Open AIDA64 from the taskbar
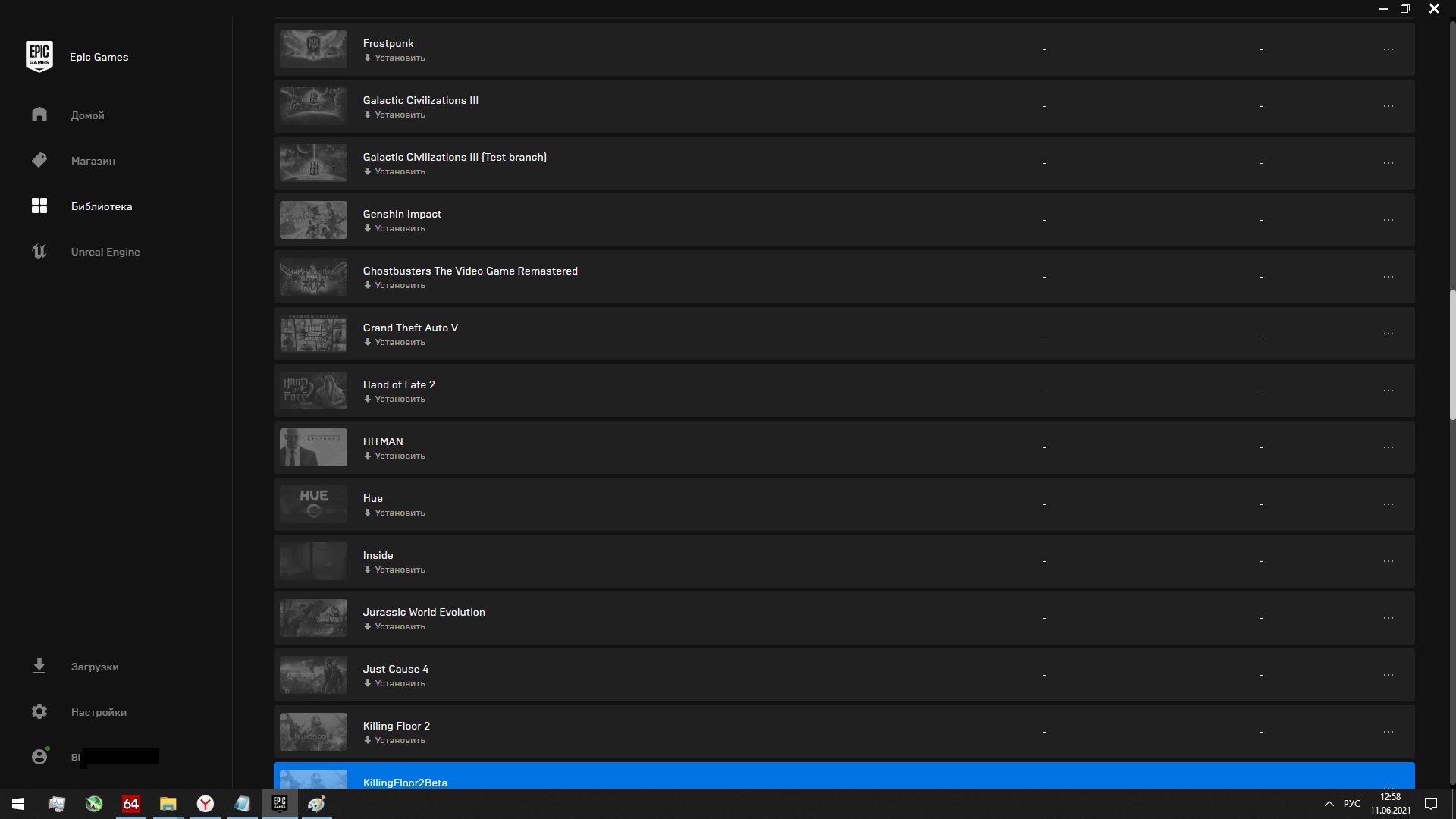 click(130, 804)
